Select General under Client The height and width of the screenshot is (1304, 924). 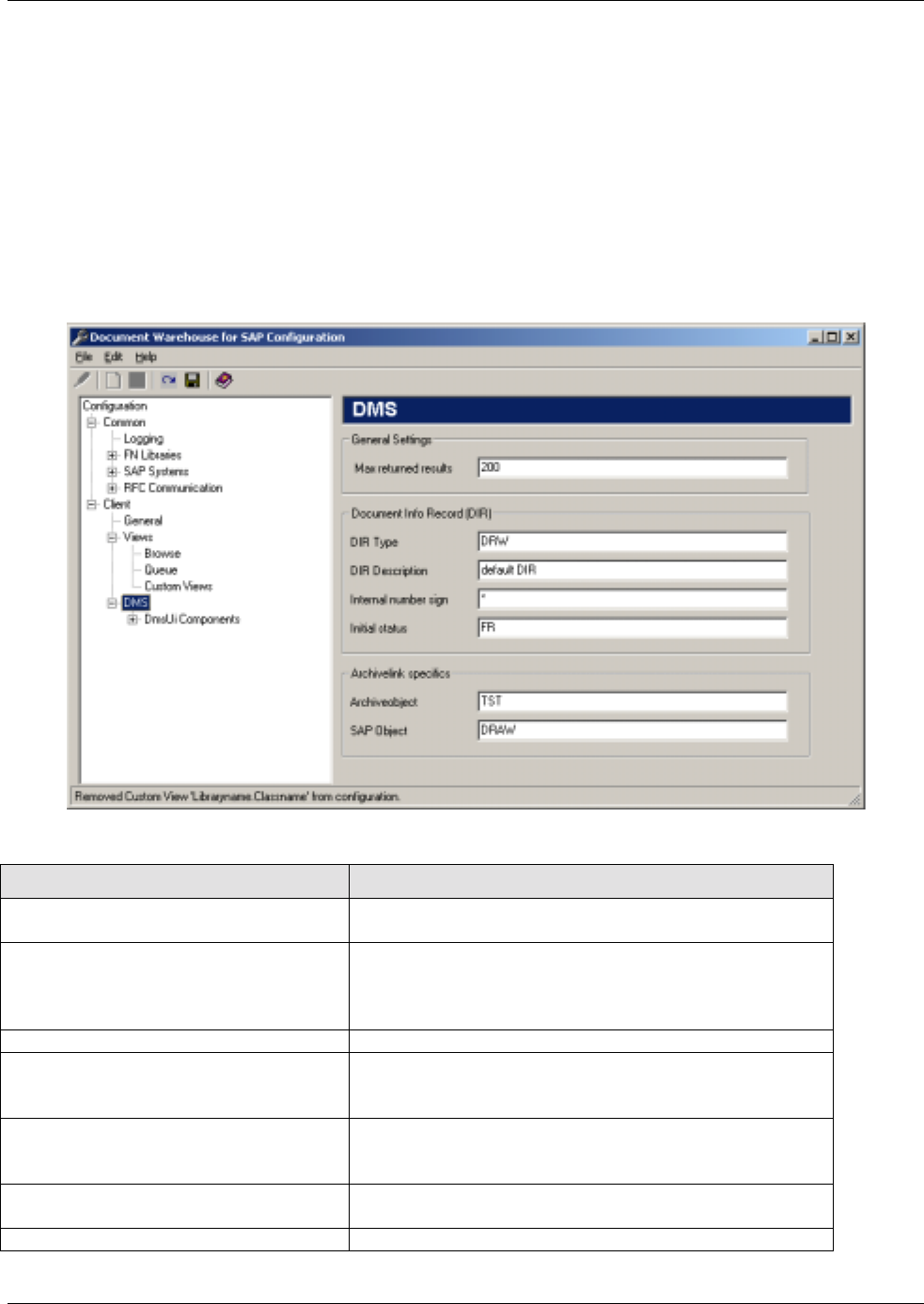[143, 521]
